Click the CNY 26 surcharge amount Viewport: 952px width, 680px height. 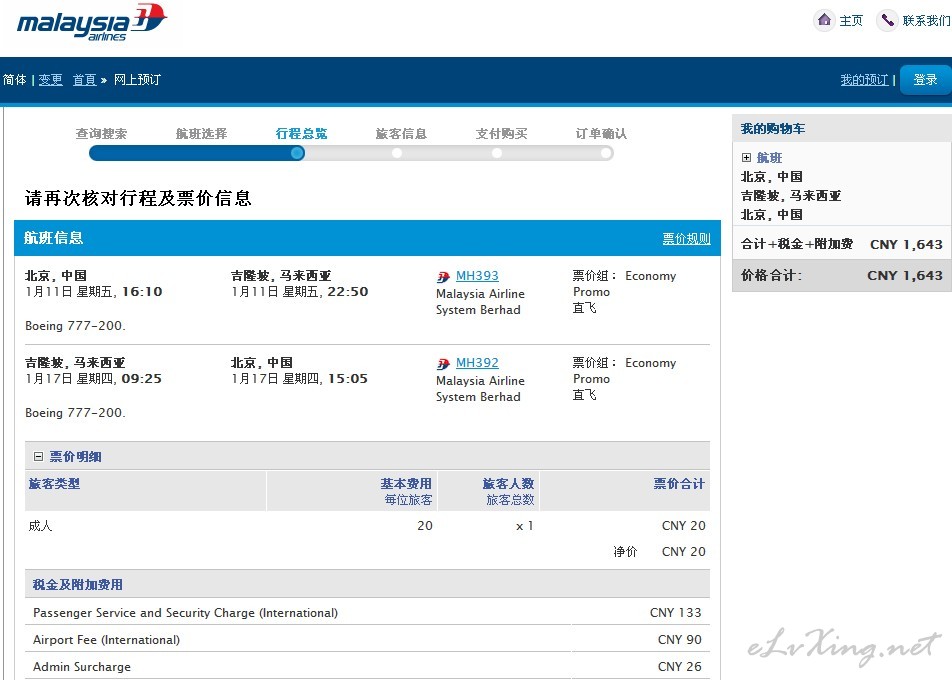point(679,666)
